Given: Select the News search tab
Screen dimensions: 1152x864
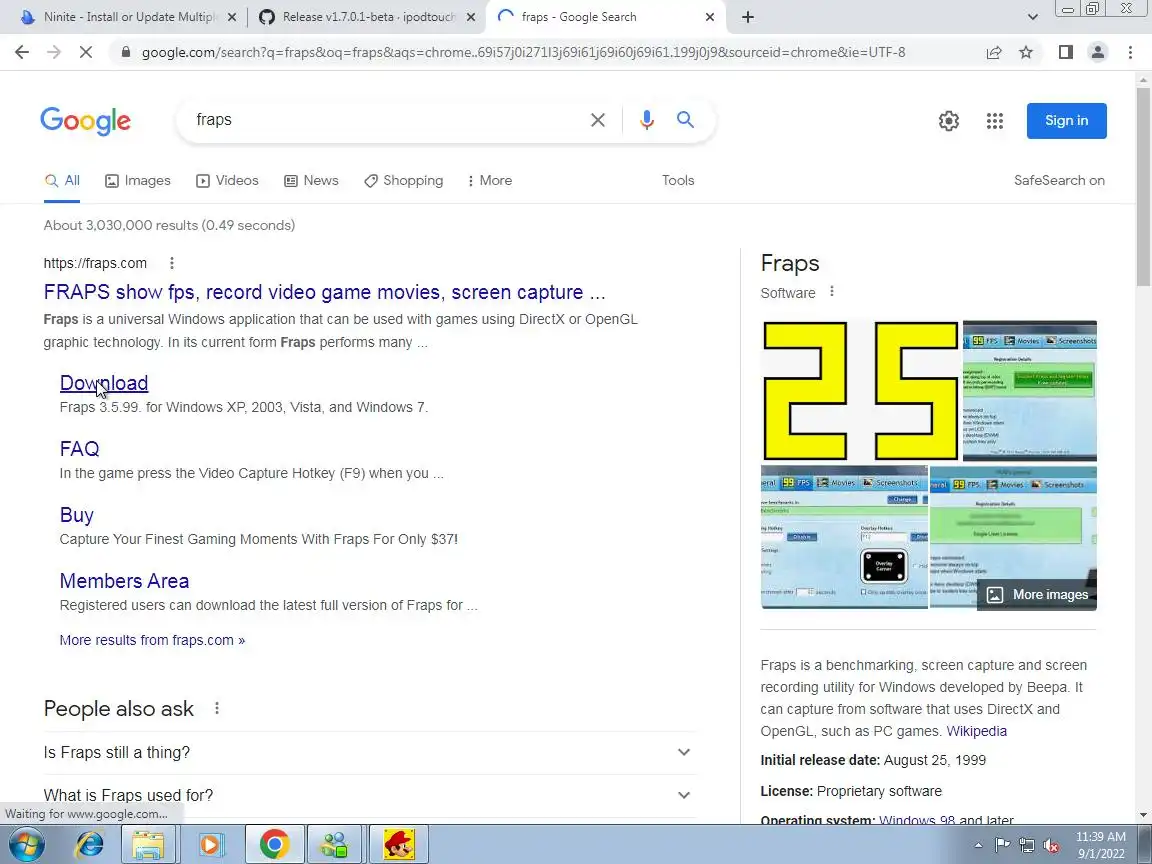Looking at the screenshot, I should 312,181.
